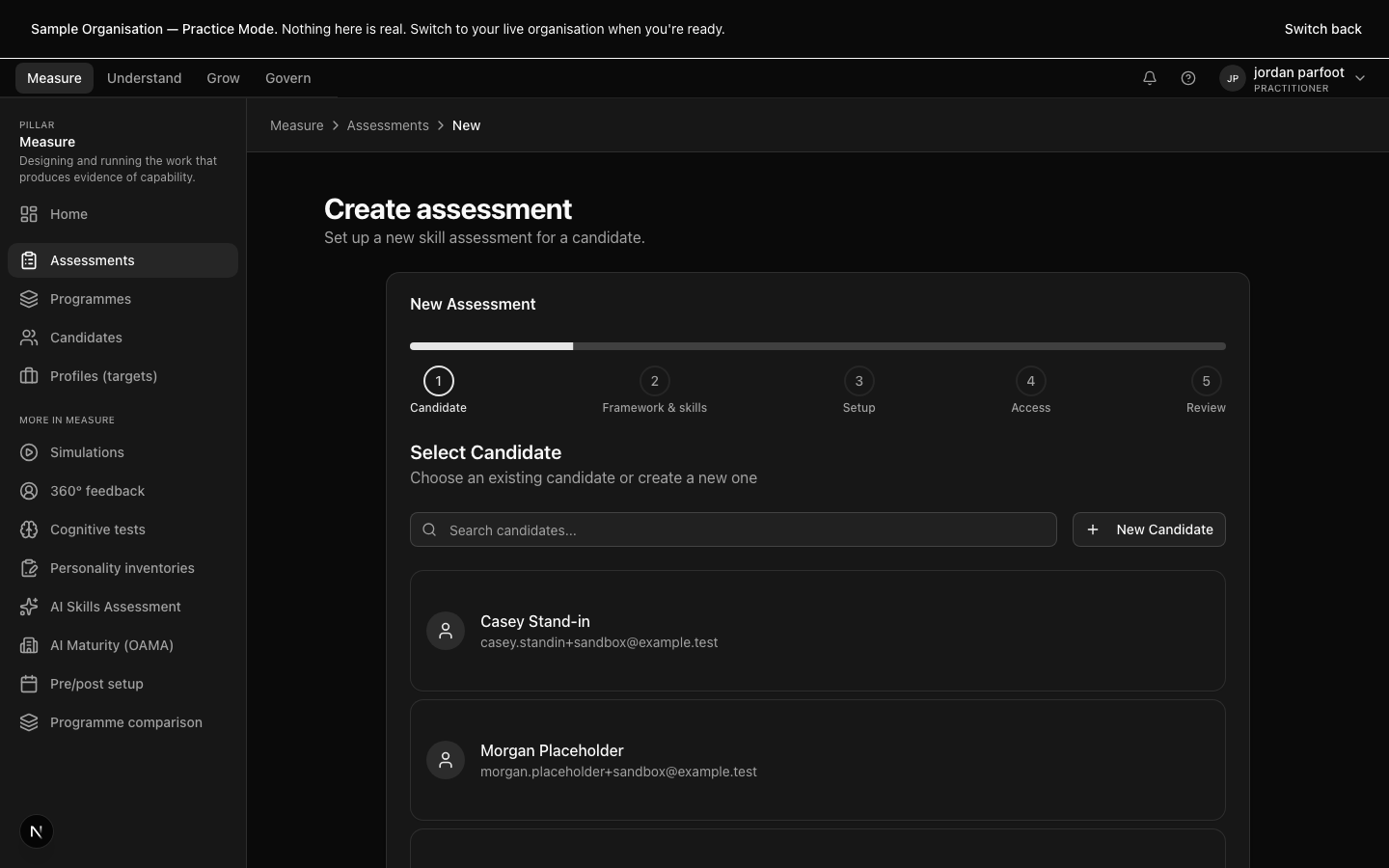Open AI Skills Assessment in the sidebar

point(123,607)
